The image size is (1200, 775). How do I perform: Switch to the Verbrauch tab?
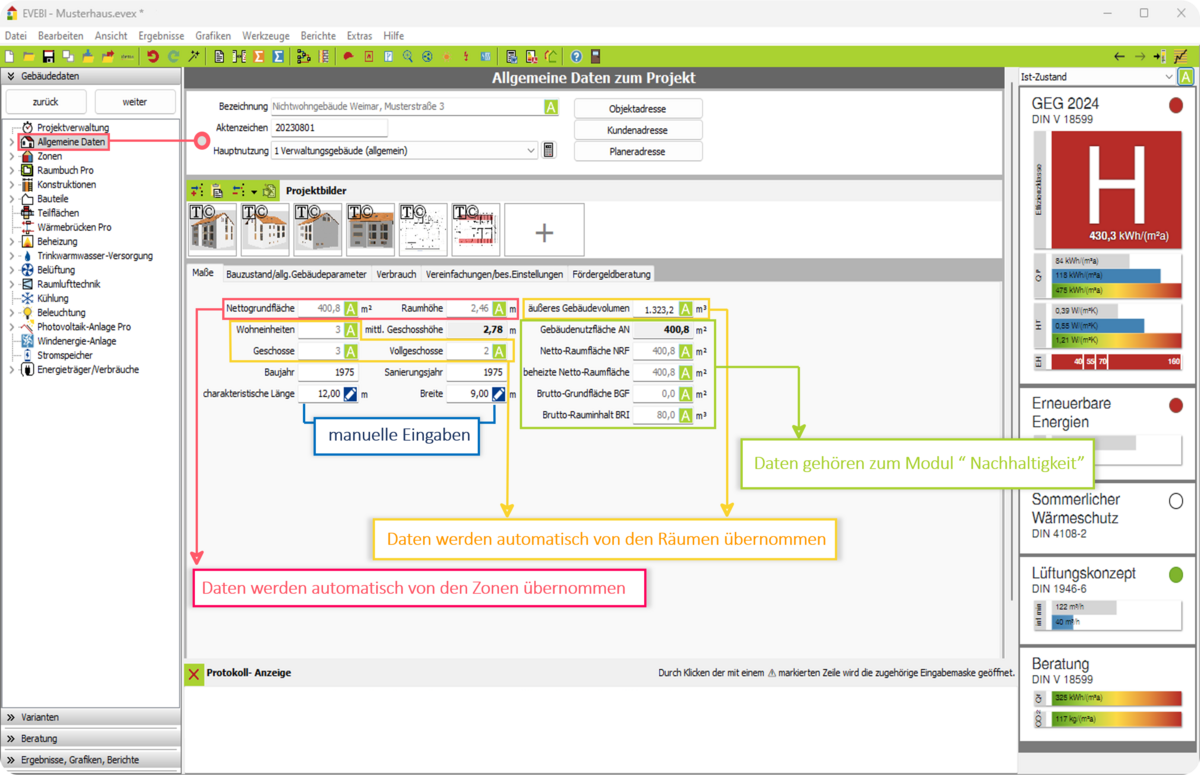396,274
